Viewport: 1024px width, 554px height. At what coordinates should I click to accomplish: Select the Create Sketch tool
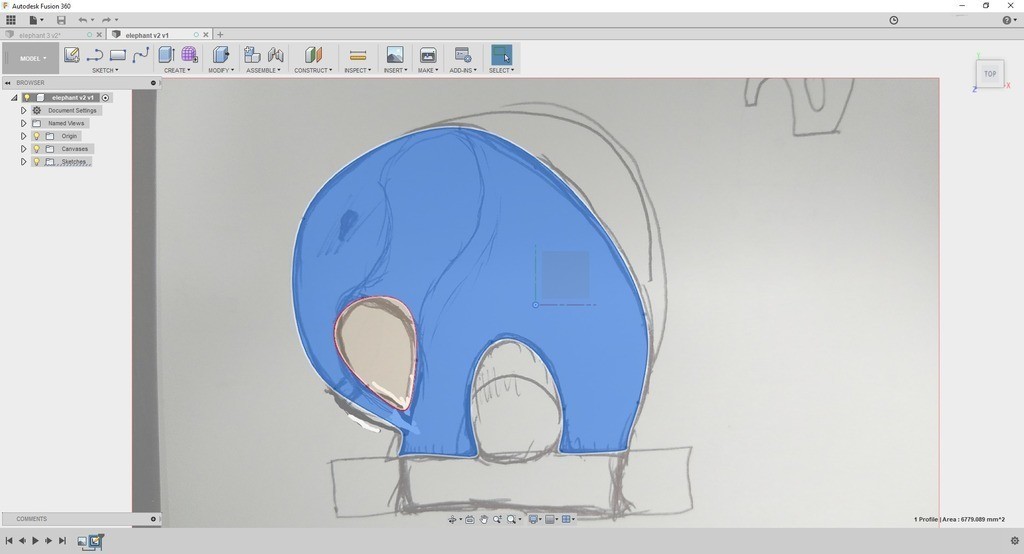[72, 55]
